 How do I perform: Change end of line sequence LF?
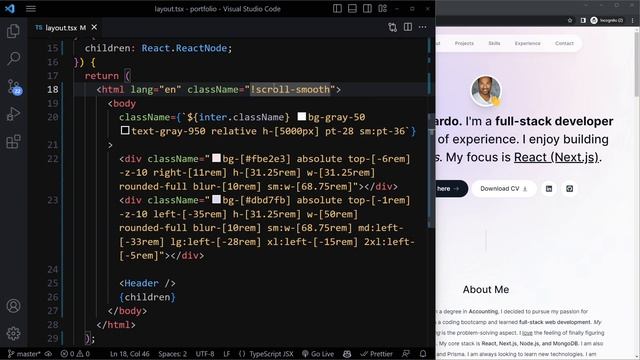227,354
